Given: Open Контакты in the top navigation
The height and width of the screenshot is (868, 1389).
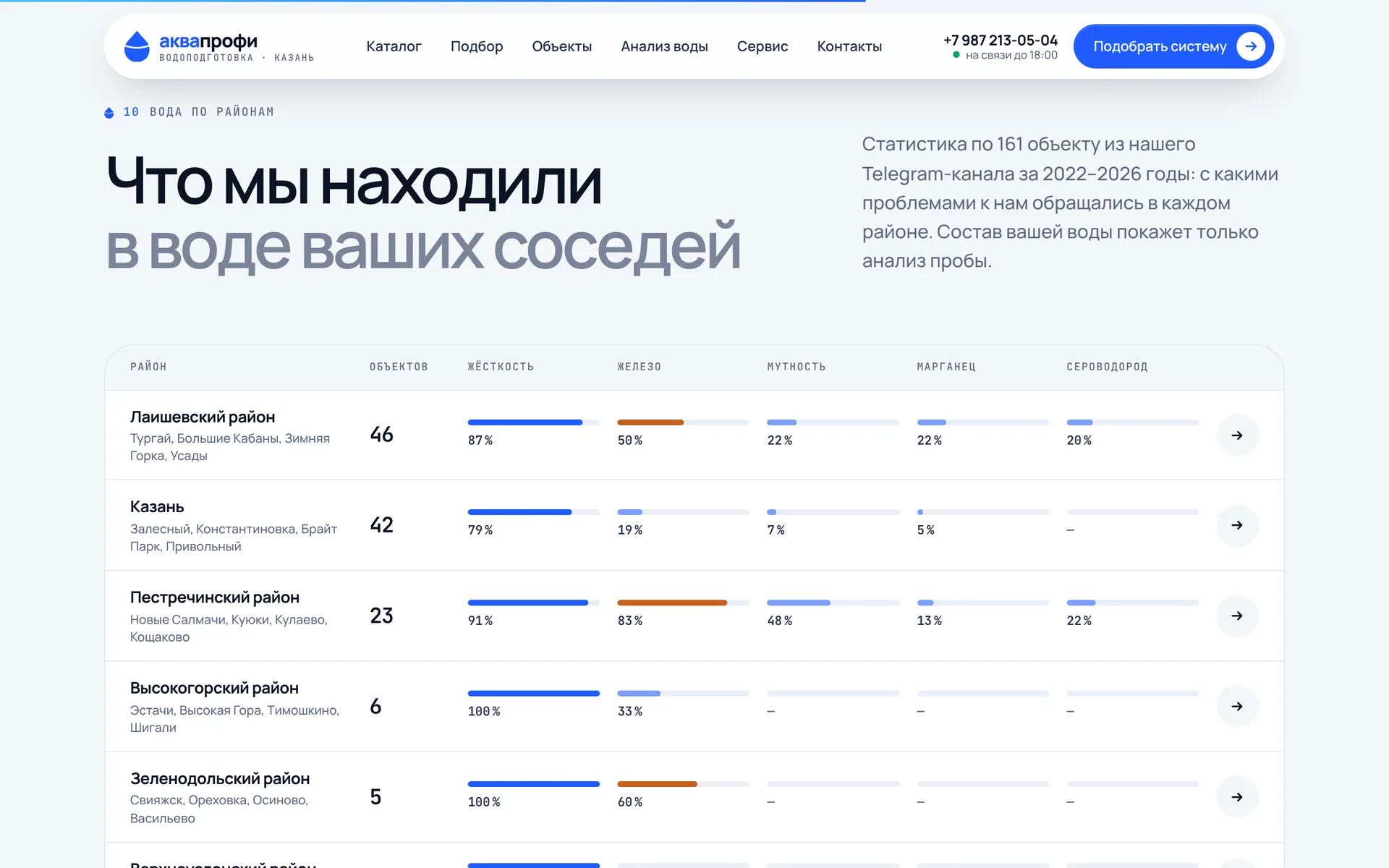Looking at the screenshot, I should point(849,46).
